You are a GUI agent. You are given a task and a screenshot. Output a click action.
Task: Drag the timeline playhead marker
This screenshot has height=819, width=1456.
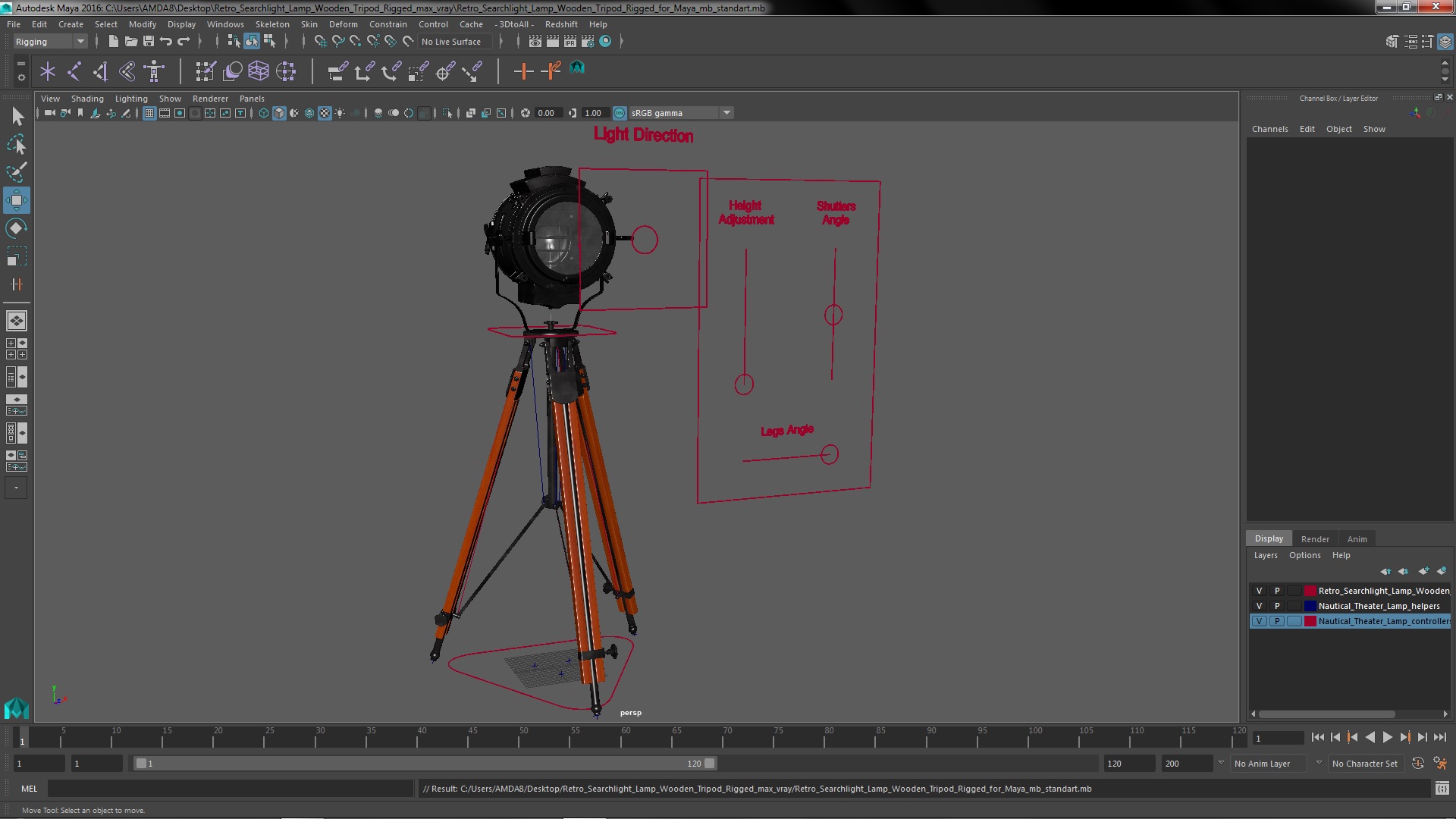[21, 738]
